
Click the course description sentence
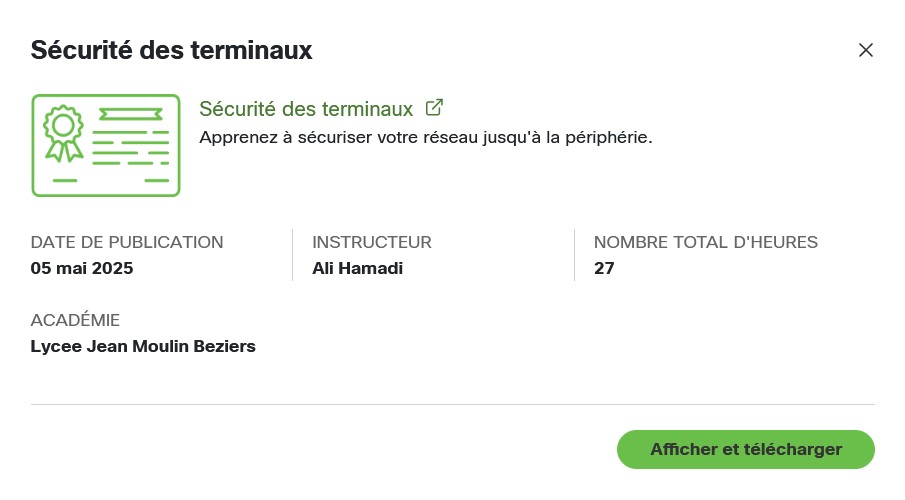pos(425,137)
